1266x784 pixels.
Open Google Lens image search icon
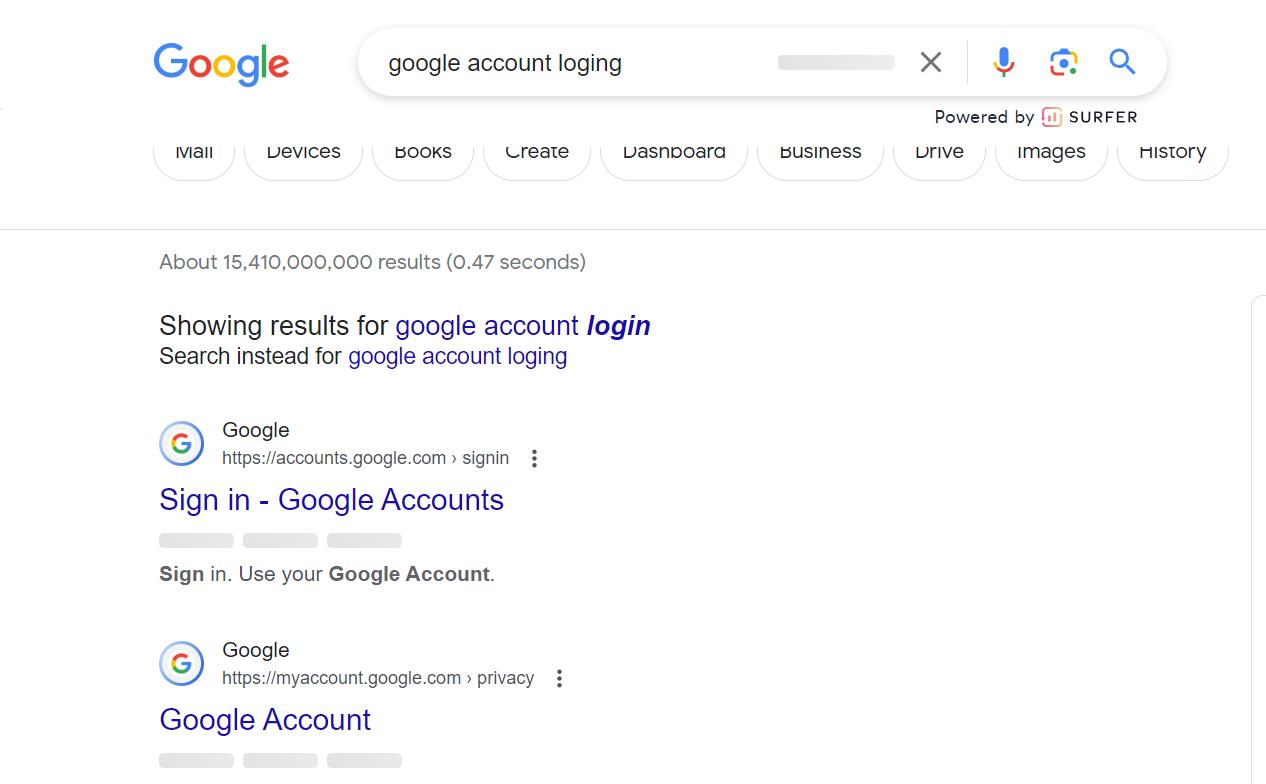point(1063,61)
